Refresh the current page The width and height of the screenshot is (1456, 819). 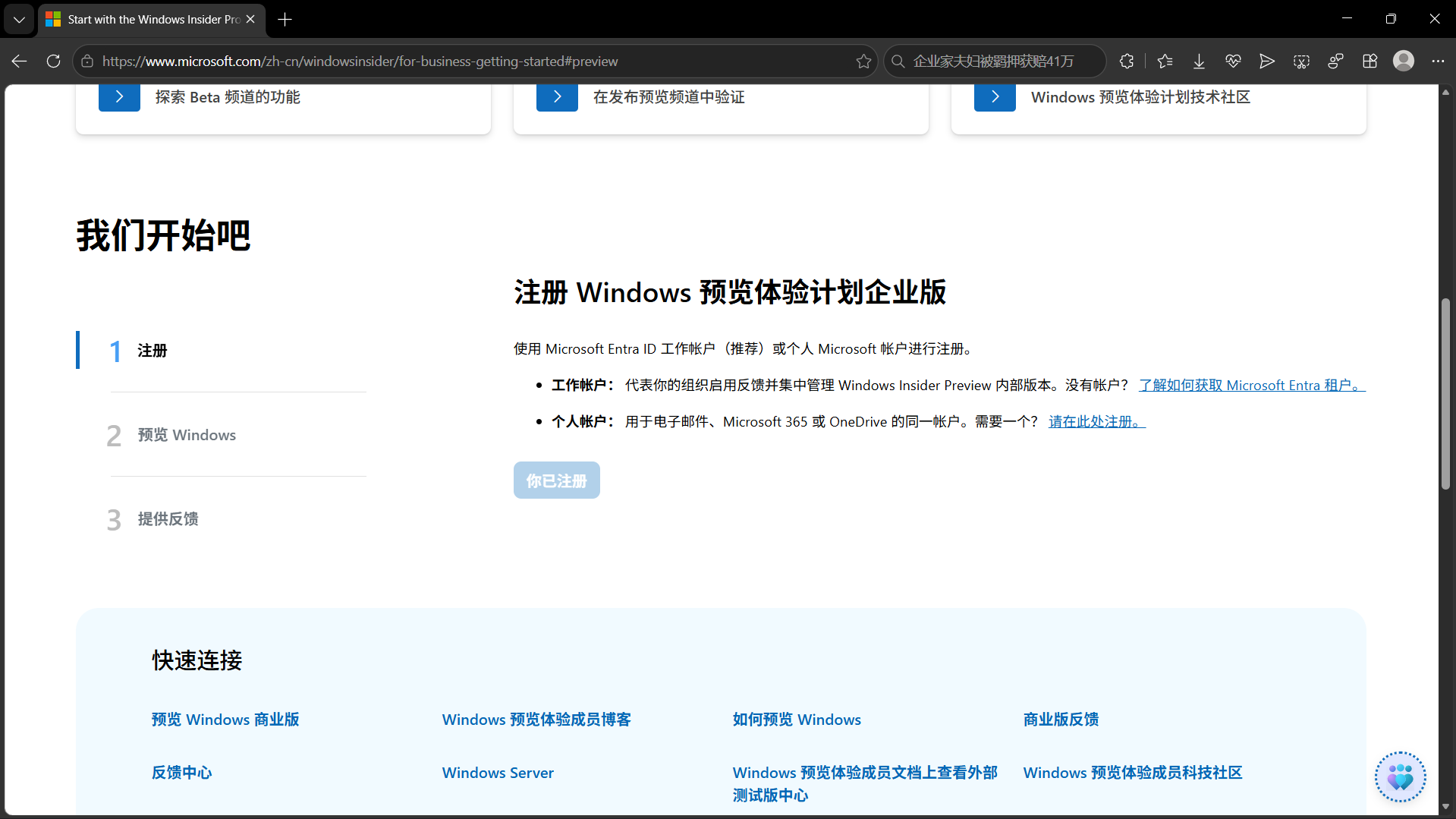click(x=53, y=61)
